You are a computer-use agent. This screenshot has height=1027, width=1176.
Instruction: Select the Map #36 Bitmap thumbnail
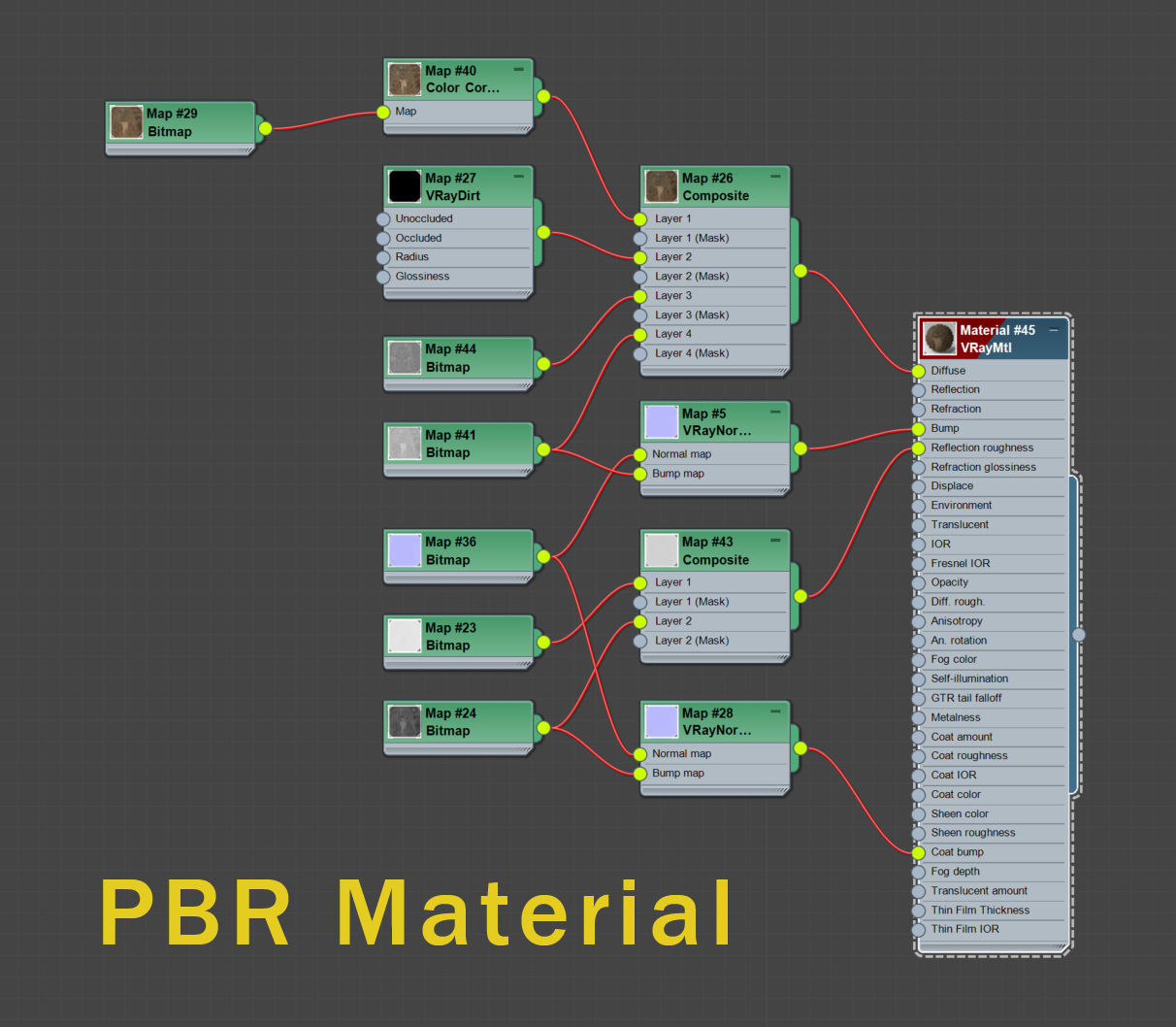coord(405,550)
